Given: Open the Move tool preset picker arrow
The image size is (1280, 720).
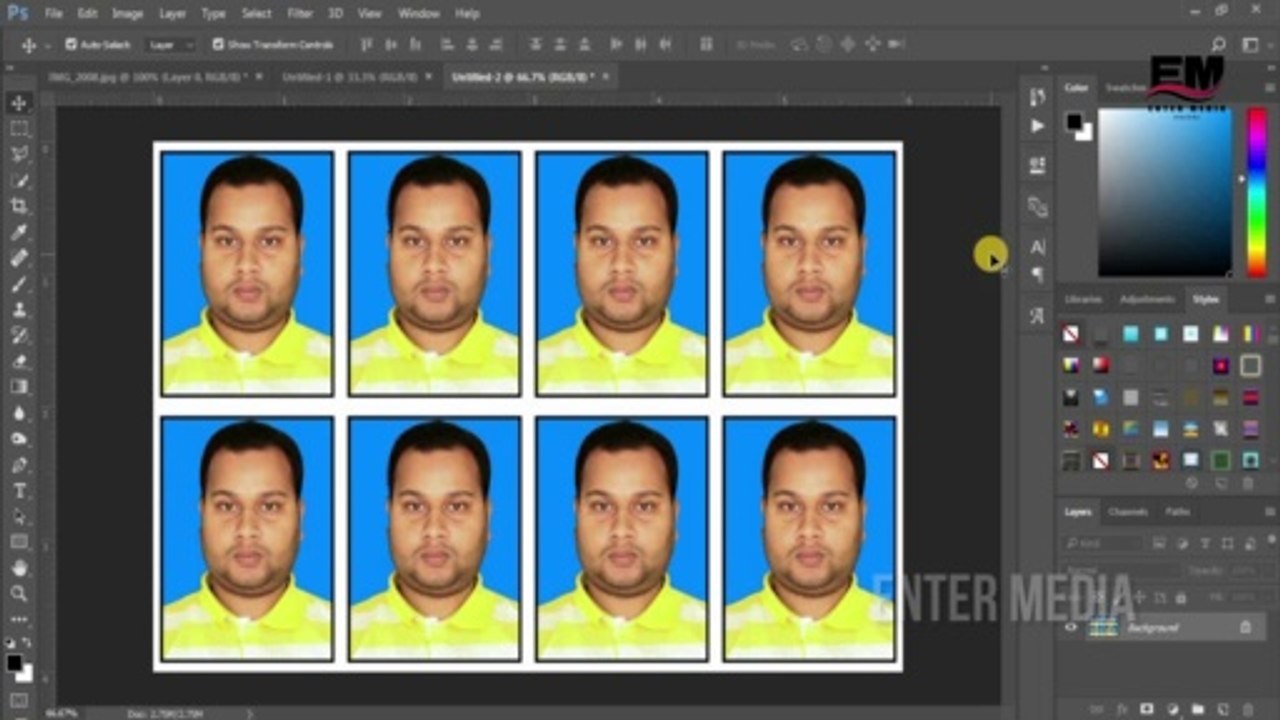Looking at the screenshot, I should (x=47, y=45).
